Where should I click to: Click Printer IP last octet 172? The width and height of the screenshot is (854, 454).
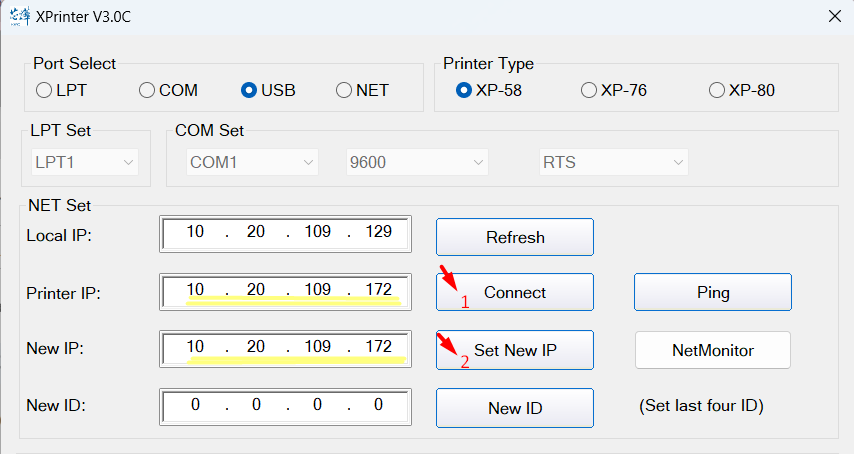379,290
